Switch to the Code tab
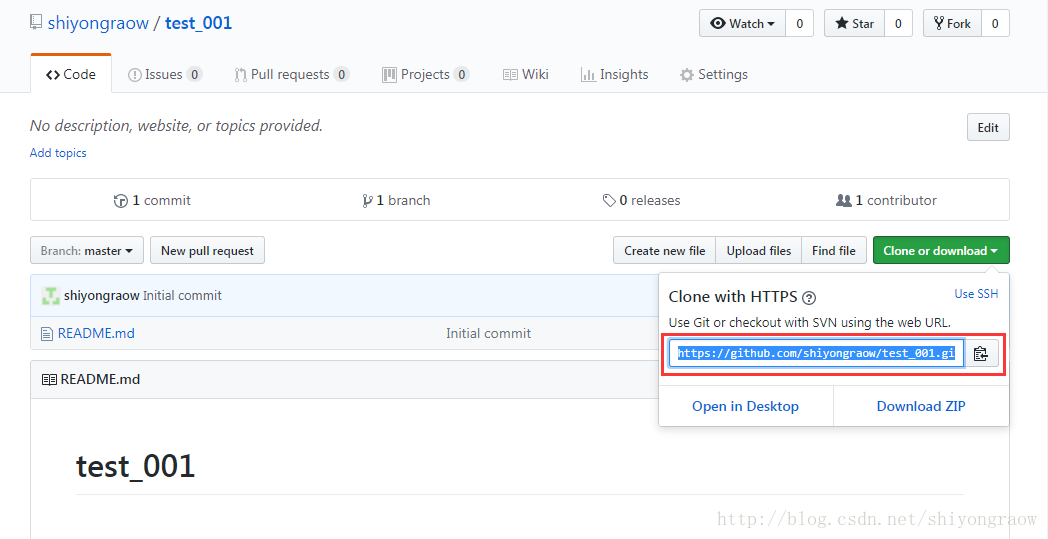Screen dimensions: 1048x539 [71, 74]
